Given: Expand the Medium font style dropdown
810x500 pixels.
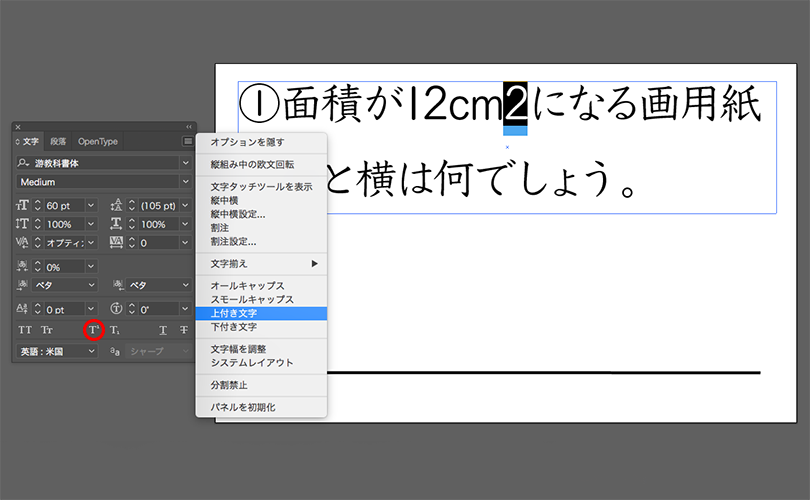Looking at the screenshot, I should (185, 182).
